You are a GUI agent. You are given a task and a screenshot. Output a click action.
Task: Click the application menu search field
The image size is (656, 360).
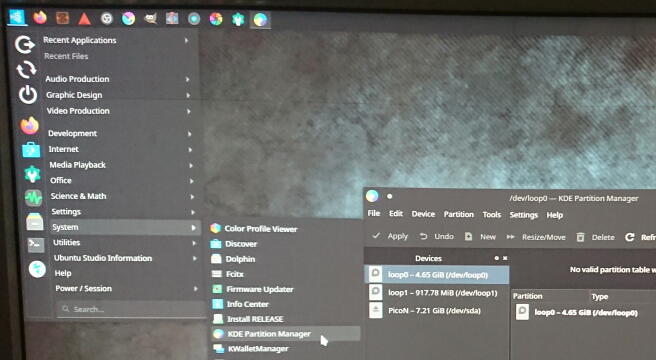tap(130, 309)
